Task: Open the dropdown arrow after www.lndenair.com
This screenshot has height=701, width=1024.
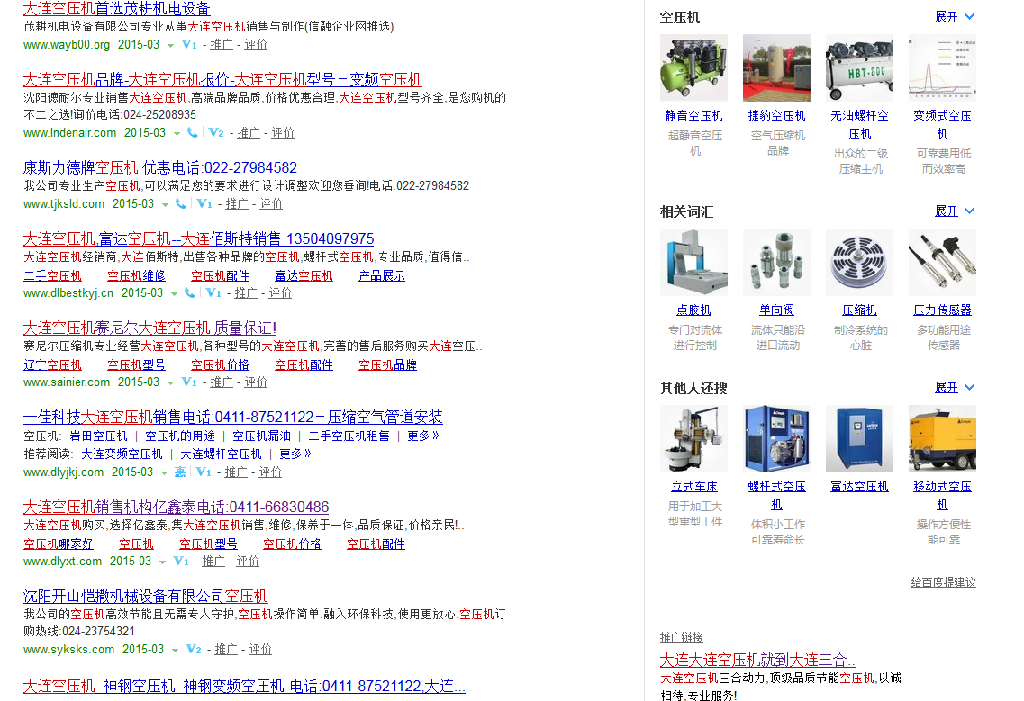Action: [x=177, y=133]
